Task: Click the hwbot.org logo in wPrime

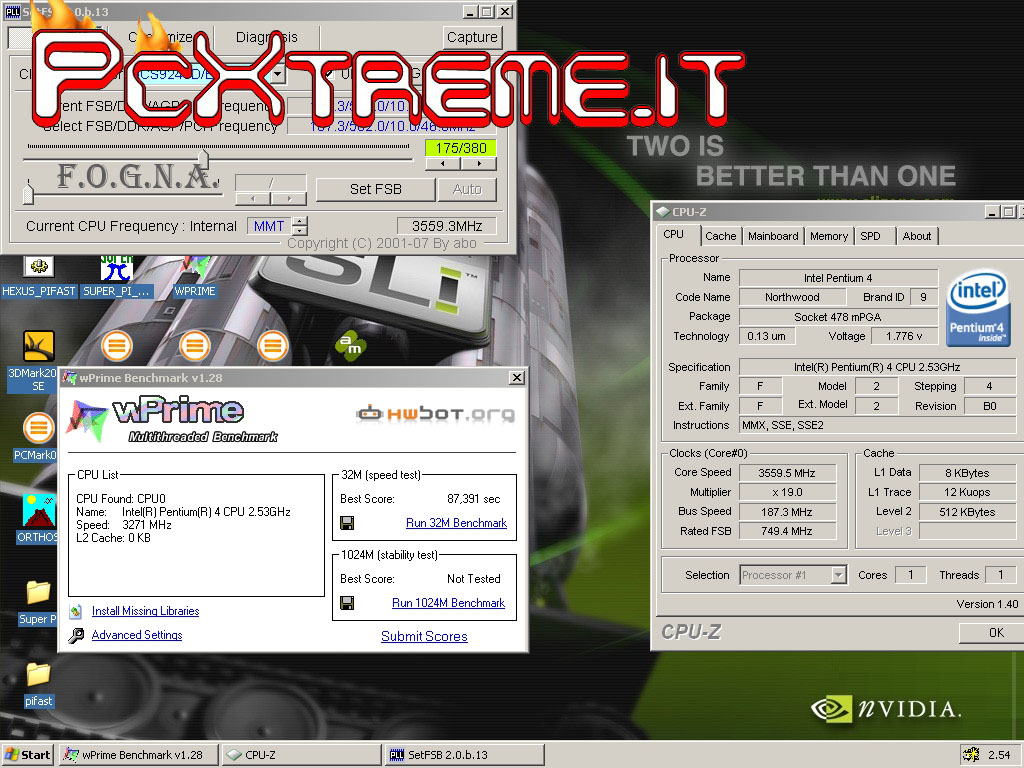Action: pyautogui.click(x=435, y=413)
